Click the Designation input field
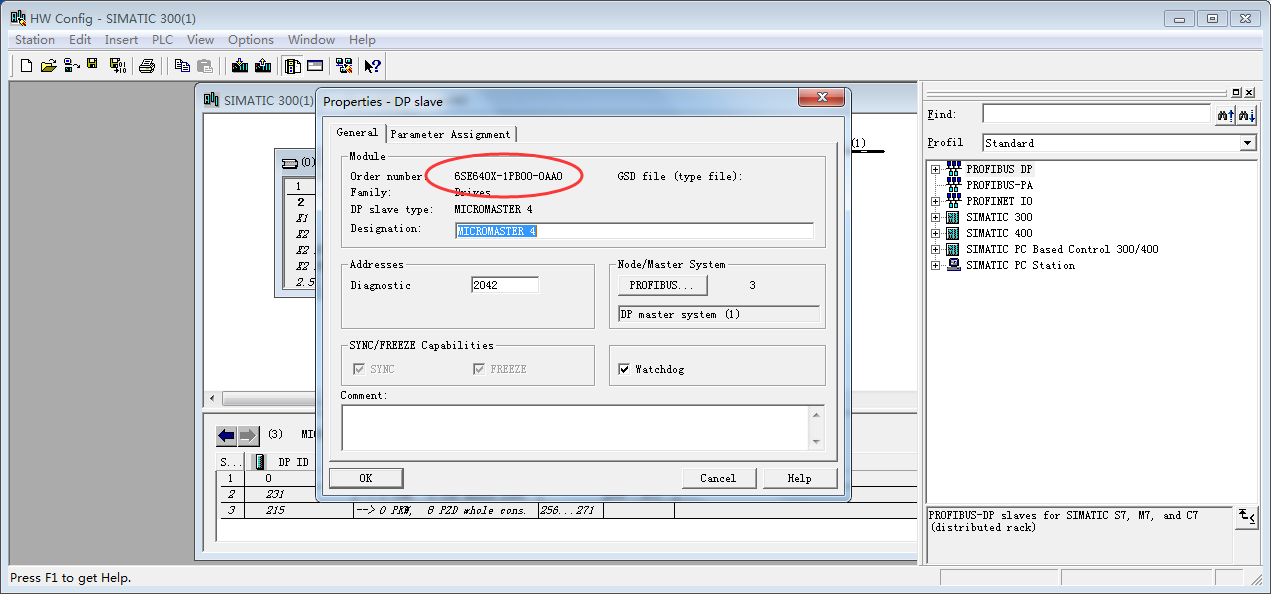The image size is (1271, 594). click(633, 230)
